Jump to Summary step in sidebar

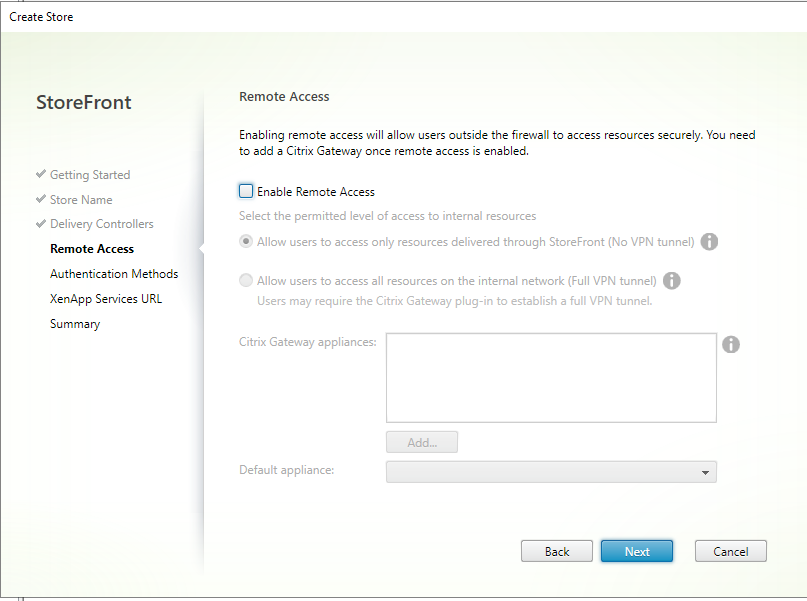(75, 324)
